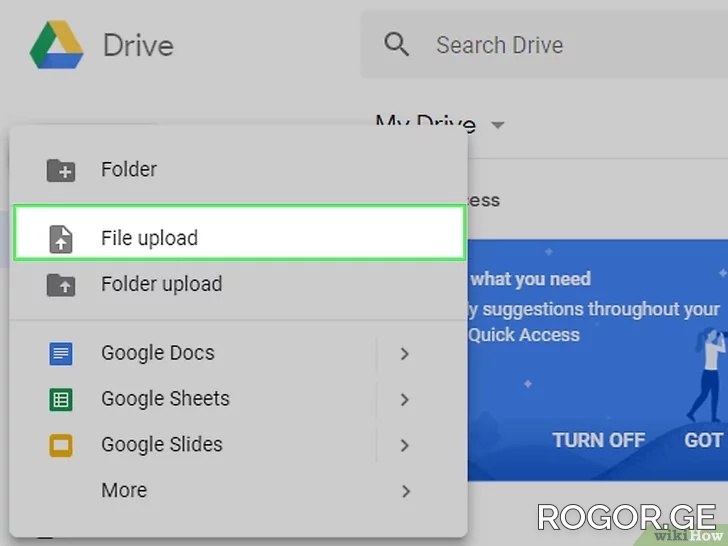Image resolution: width=728 pixels, height=546 pixels.
Task: Expand the More submenu chevron
Action: (406, 491)
